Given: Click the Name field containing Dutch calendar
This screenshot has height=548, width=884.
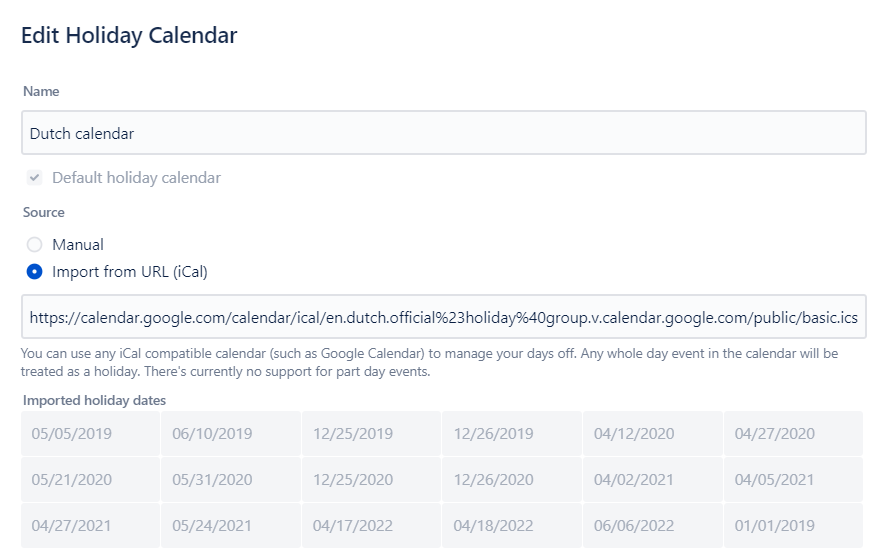Looking at the screenshot, I should [443, 133].
